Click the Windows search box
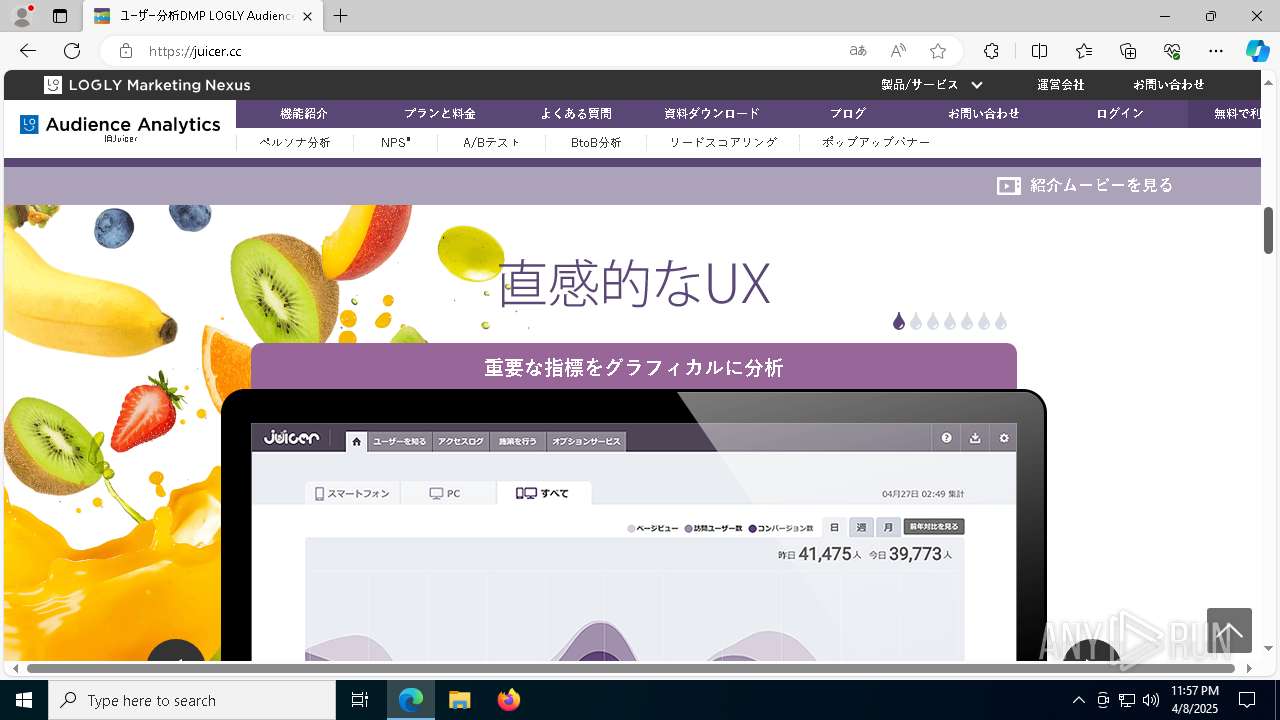1280x720 pixels. 192,700
